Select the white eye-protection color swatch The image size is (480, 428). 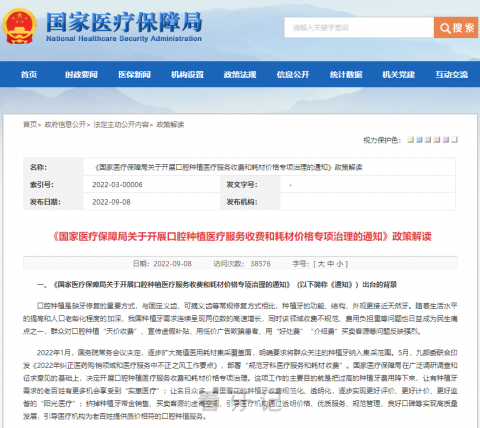tap(454, 140)
